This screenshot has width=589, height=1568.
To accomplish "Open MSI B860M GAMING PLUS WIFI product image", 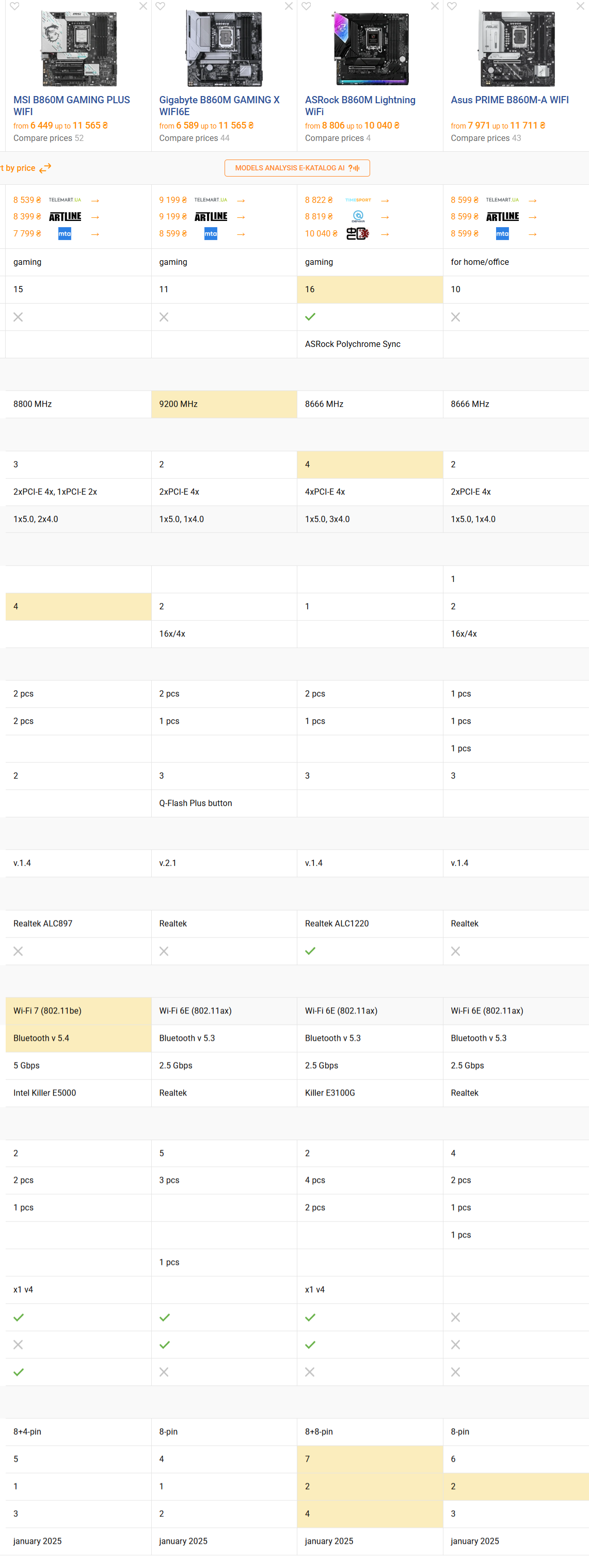I will [x=79, y=49].
